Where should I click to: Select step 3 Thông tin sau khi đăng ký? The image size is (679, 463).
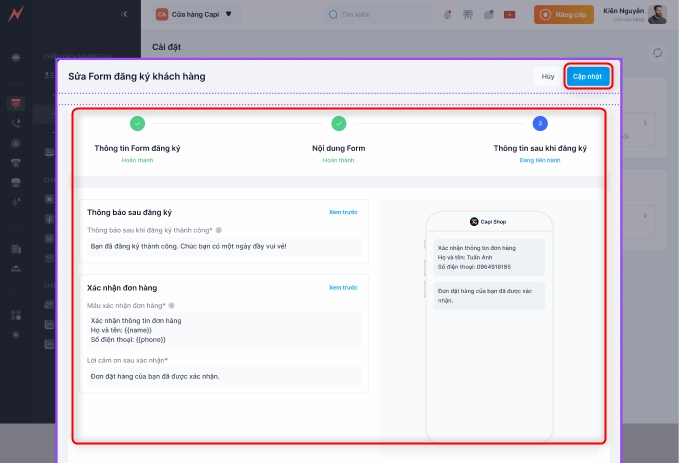point(540,124)
